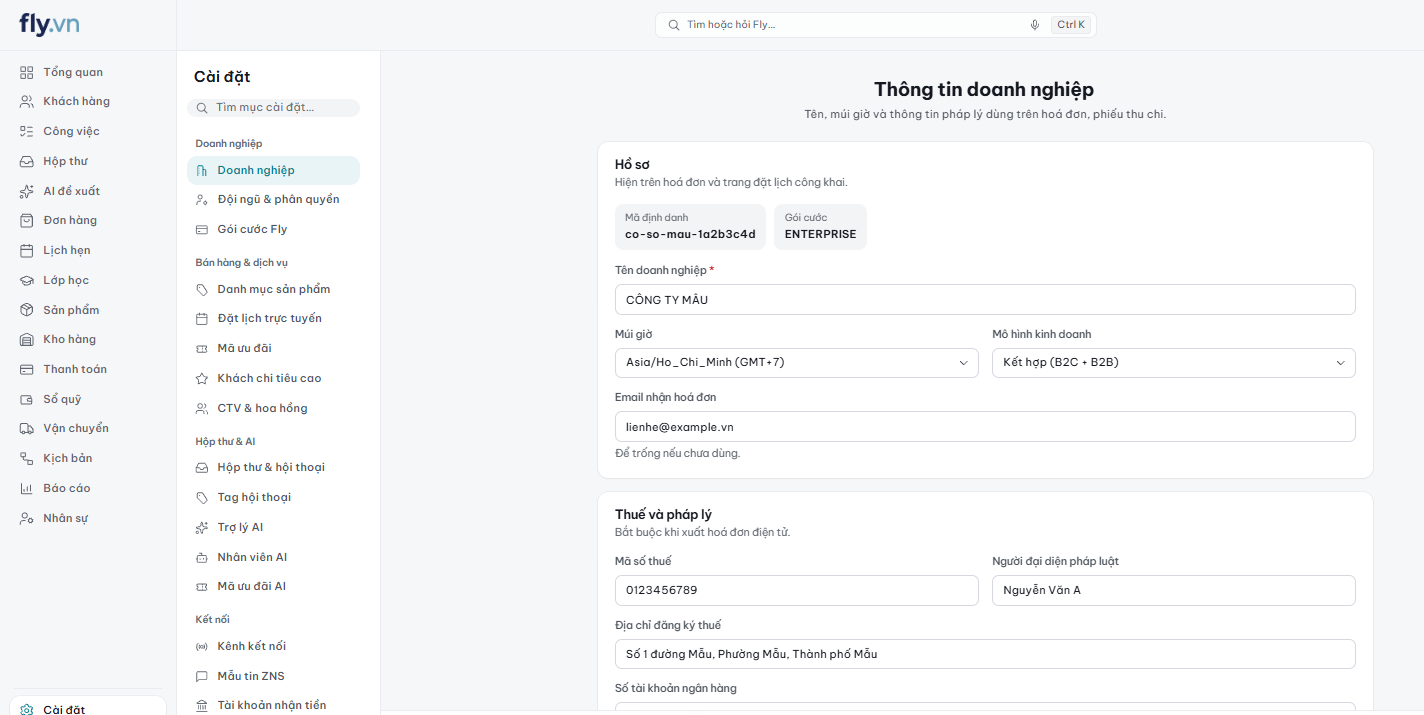Click the Lịch hẹn calendar icon
The height and width of the screenshot is (715, 1424).
tap(27, 250)
